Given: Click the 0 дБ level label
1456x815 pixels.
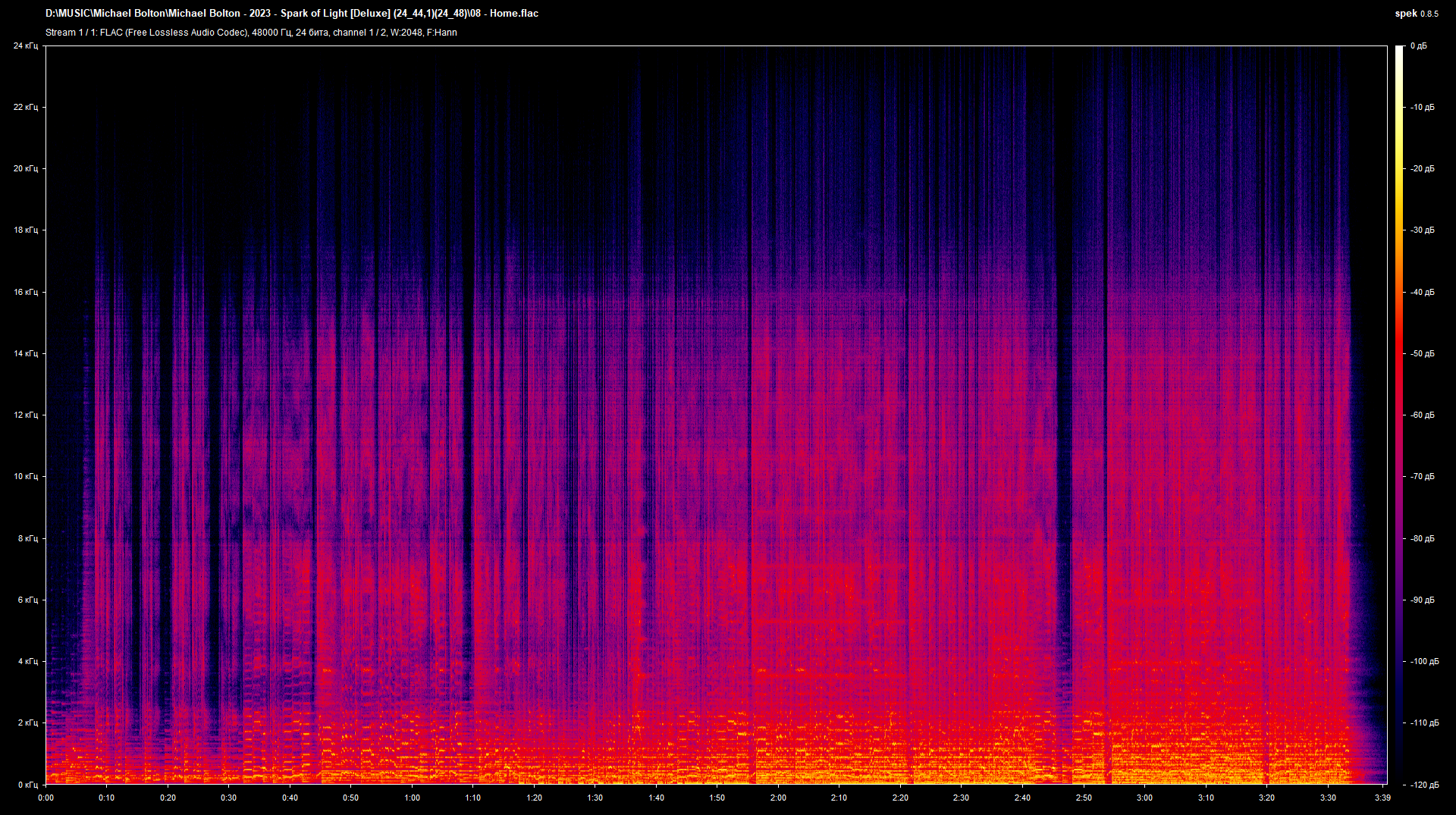Looking at the screenshot, I should tap(1419, 46).
